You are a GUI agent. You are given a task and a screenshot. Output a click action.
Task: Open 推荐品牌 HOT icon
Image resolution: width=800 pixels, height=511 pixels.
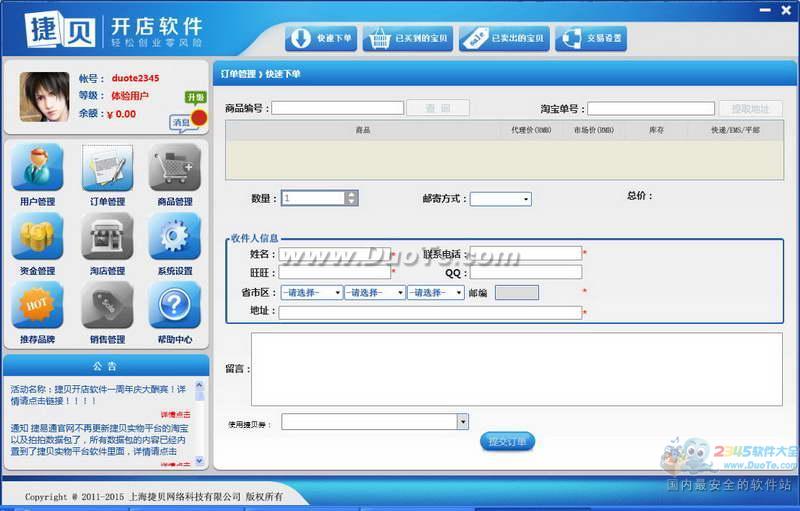coord(37,305)
